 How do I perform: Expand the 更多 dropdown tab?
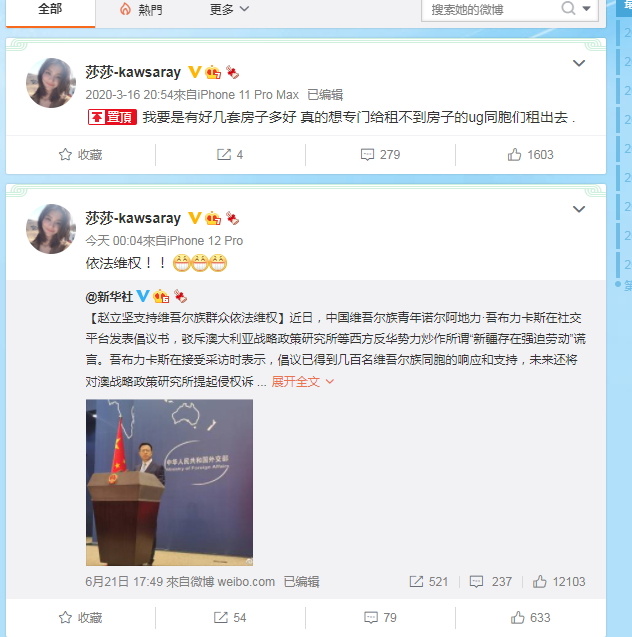tap(229, 9)
